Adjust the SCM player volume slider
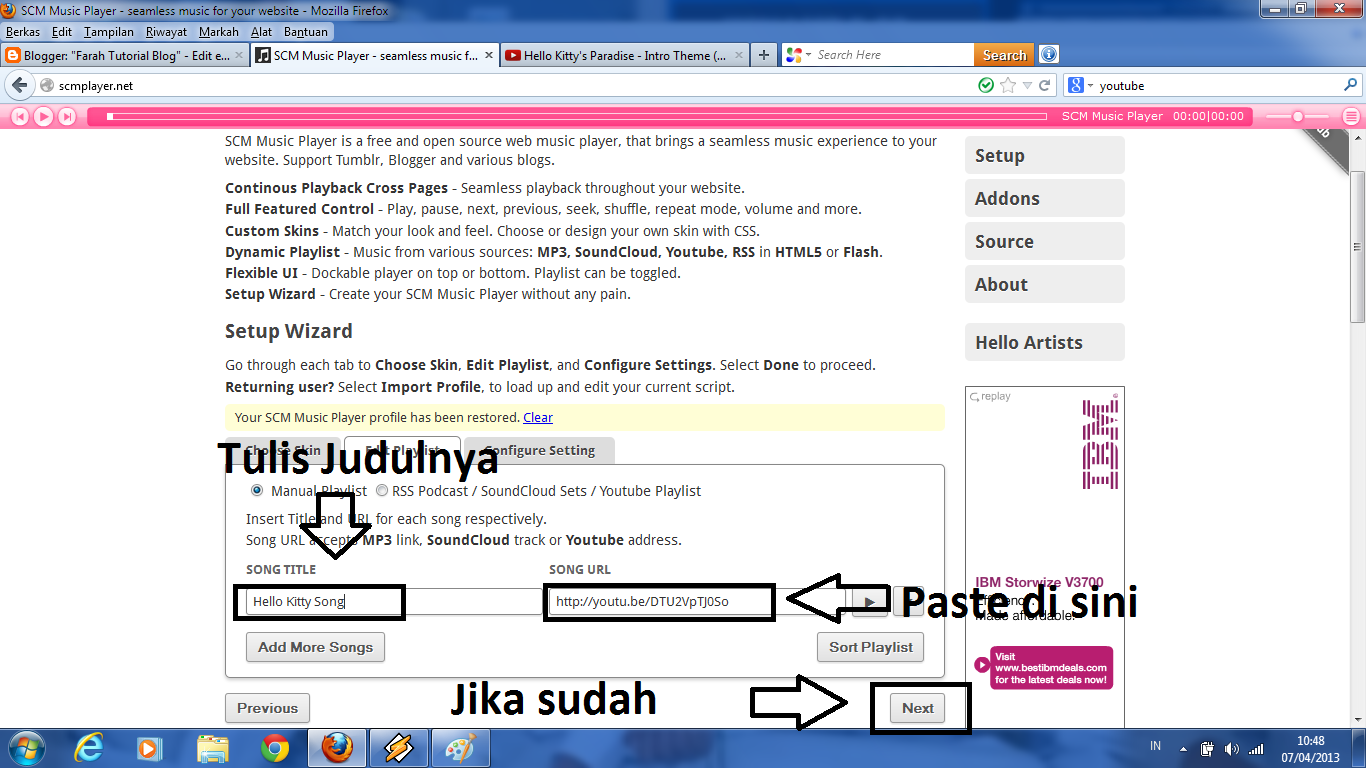Image resolution: width=1366 pixels, height=768 pixels. pyautogui.click(x=1298, y=116)
